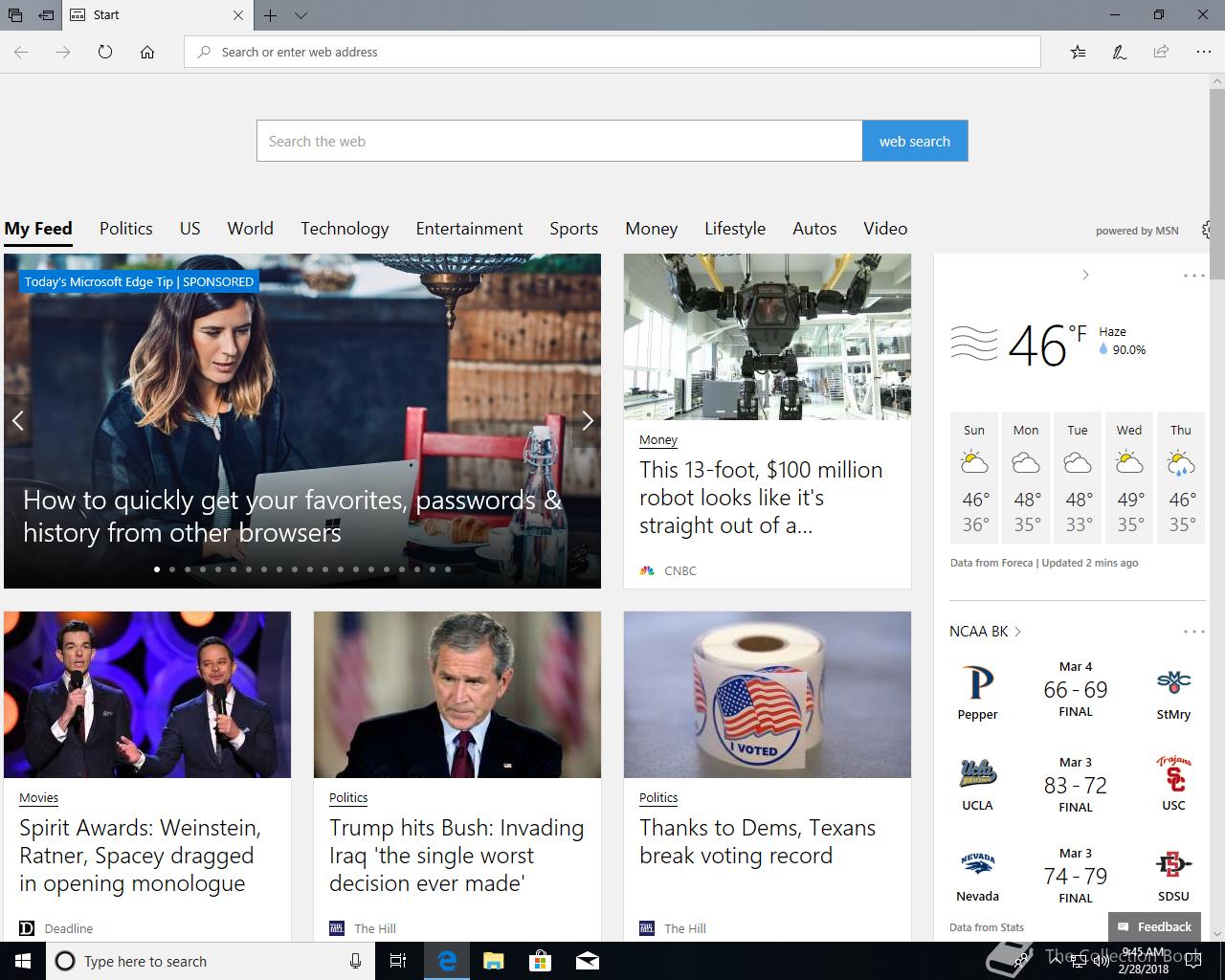Open the Lifestyle tab
This screenshot has width=1225, height=980.
click(735, 229)
